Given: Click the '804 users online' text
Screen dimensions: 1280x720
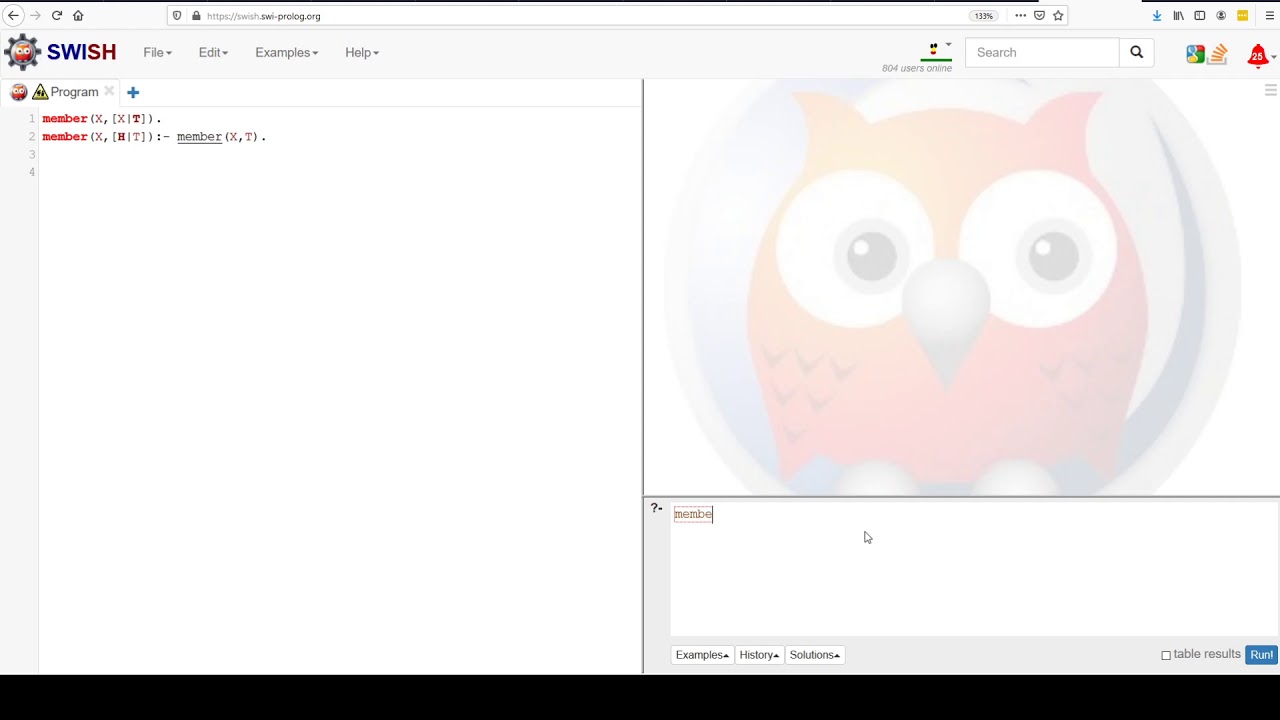Looking at the screenshot, I should 917,68.
